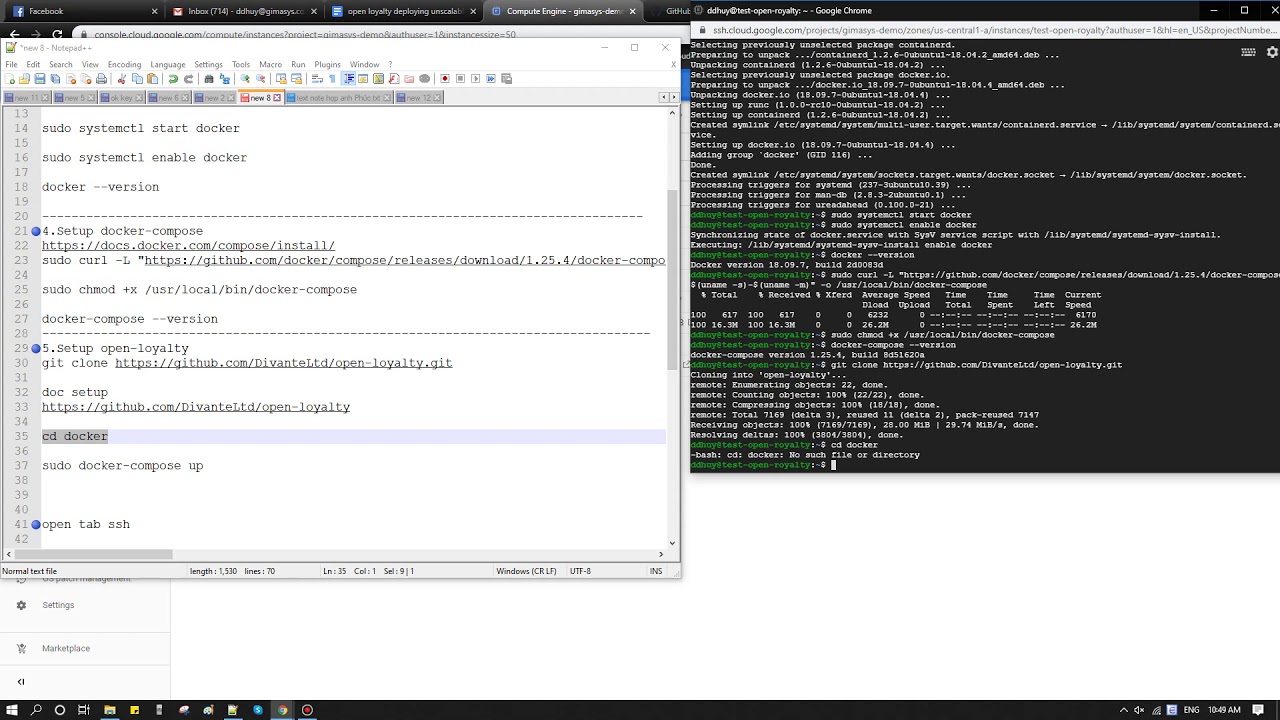Click the Zoom In icon in Notepad++

[245, 79]
